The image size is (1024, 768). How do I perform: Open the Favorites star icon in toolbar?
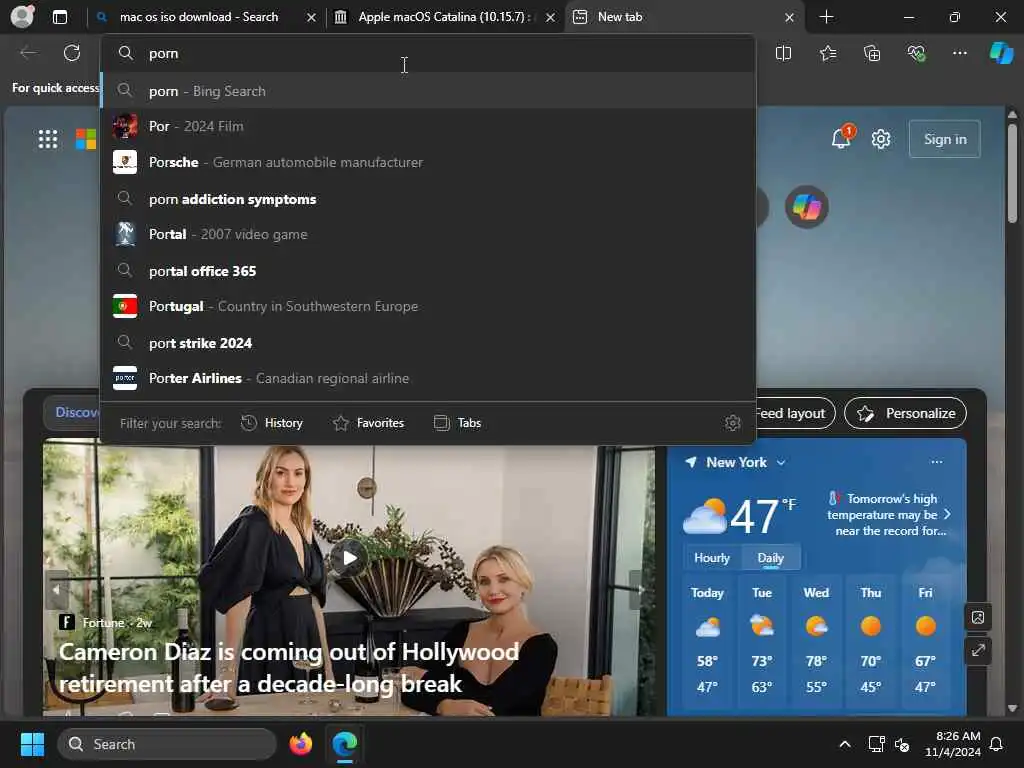827,53
